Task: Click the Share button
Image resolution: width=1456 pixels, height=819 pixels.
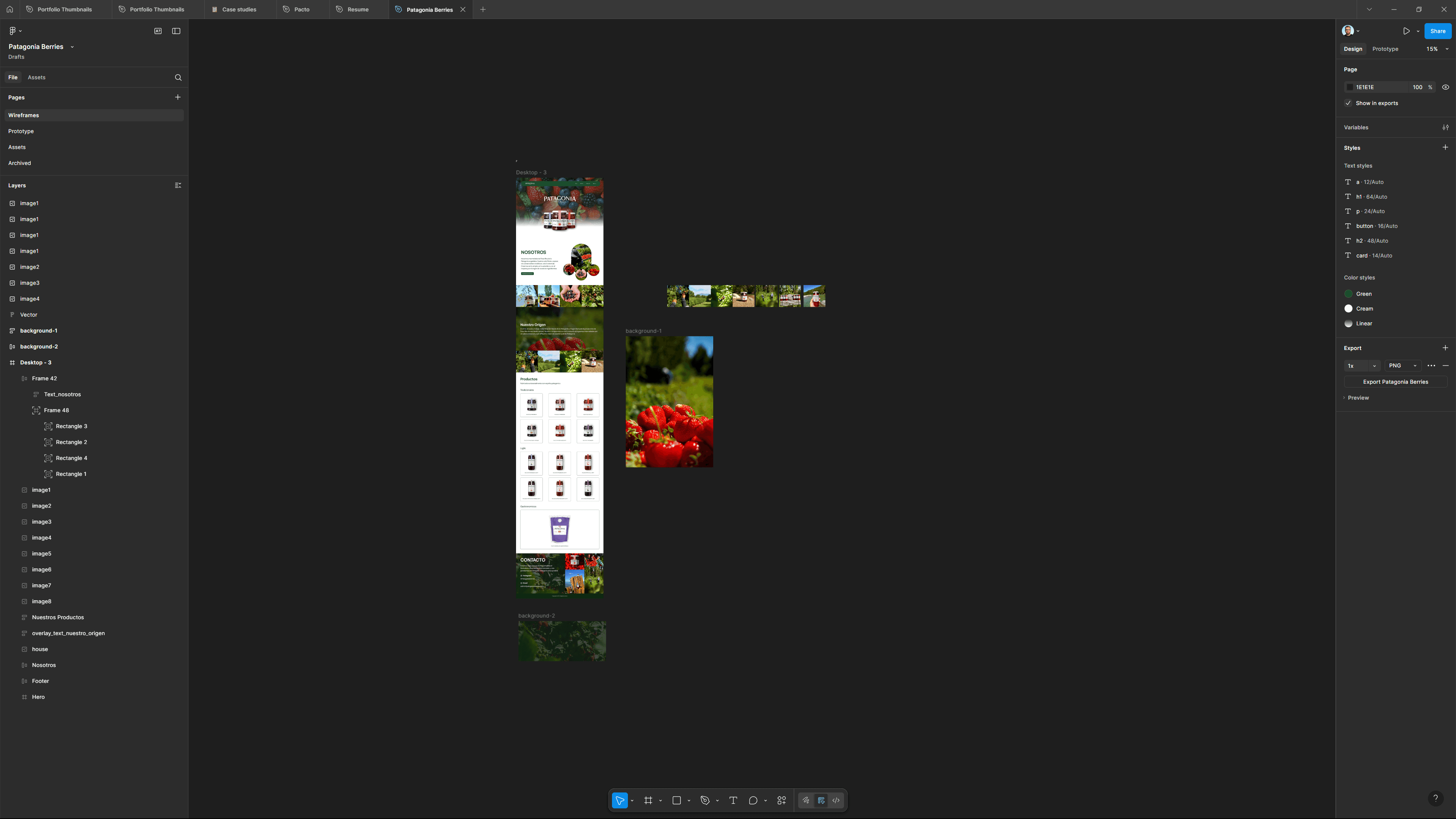Action: click(1437, 31)
